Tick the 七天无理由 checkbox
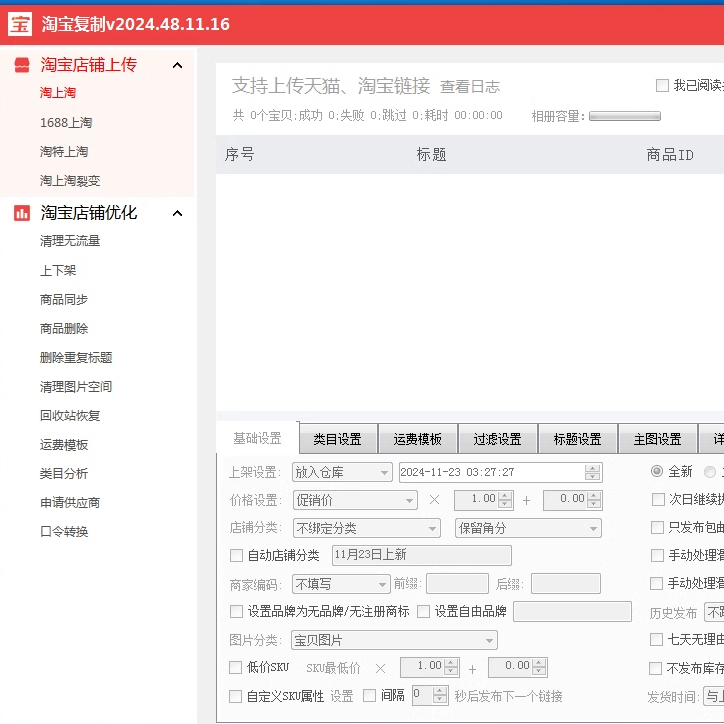The width and height of the screenshot is (724, 724). [656, 640]
